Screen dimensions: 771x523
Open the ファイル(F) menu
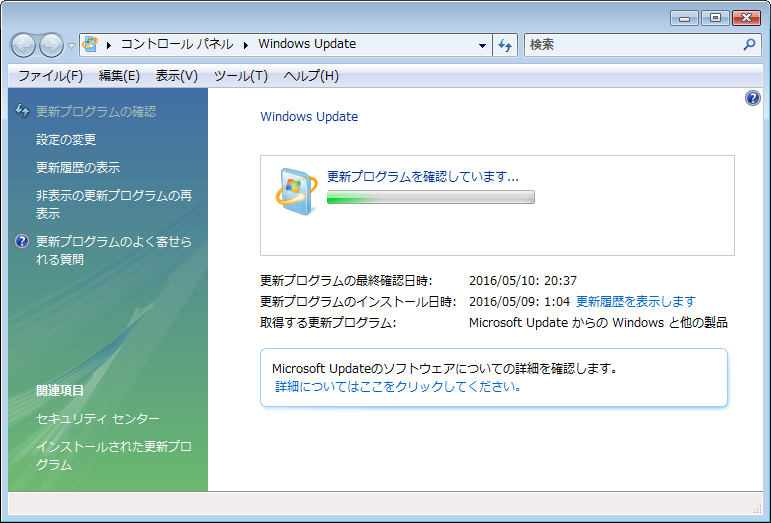tap(50, 76)
